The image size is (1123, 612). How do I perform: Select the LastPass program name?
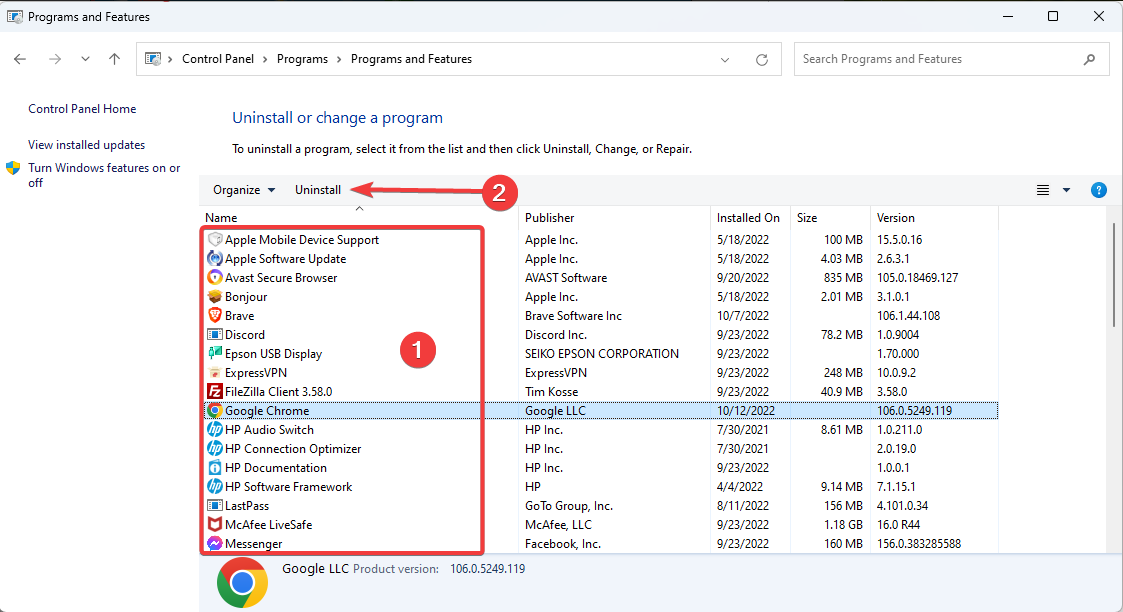click(x=247, y=505)
